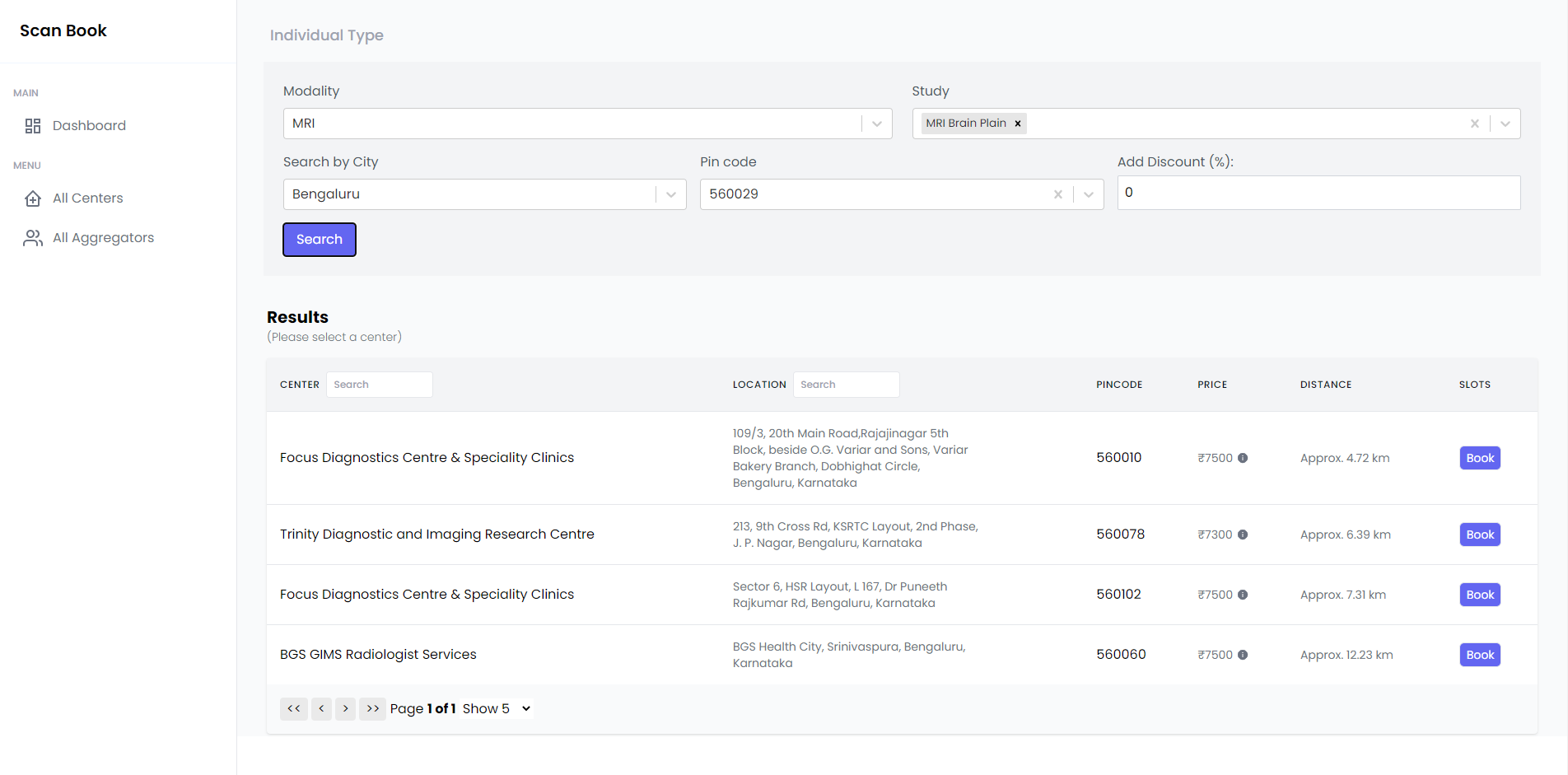The image size is (1568, 775).
Task: Click the SLOTS column header
Action: pos(1475,385)
